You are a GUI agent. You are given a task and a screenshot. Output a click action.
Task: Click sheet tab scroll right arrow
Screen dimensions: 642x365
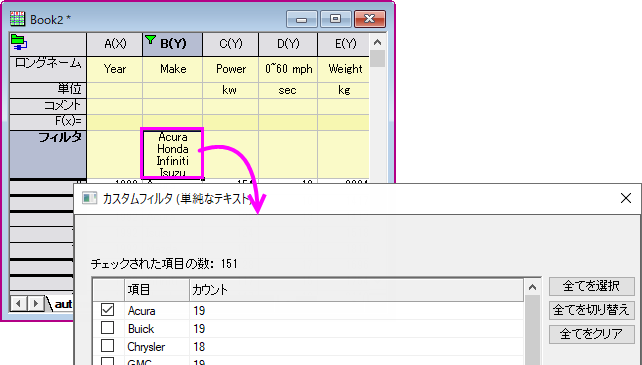coord(36,304)
